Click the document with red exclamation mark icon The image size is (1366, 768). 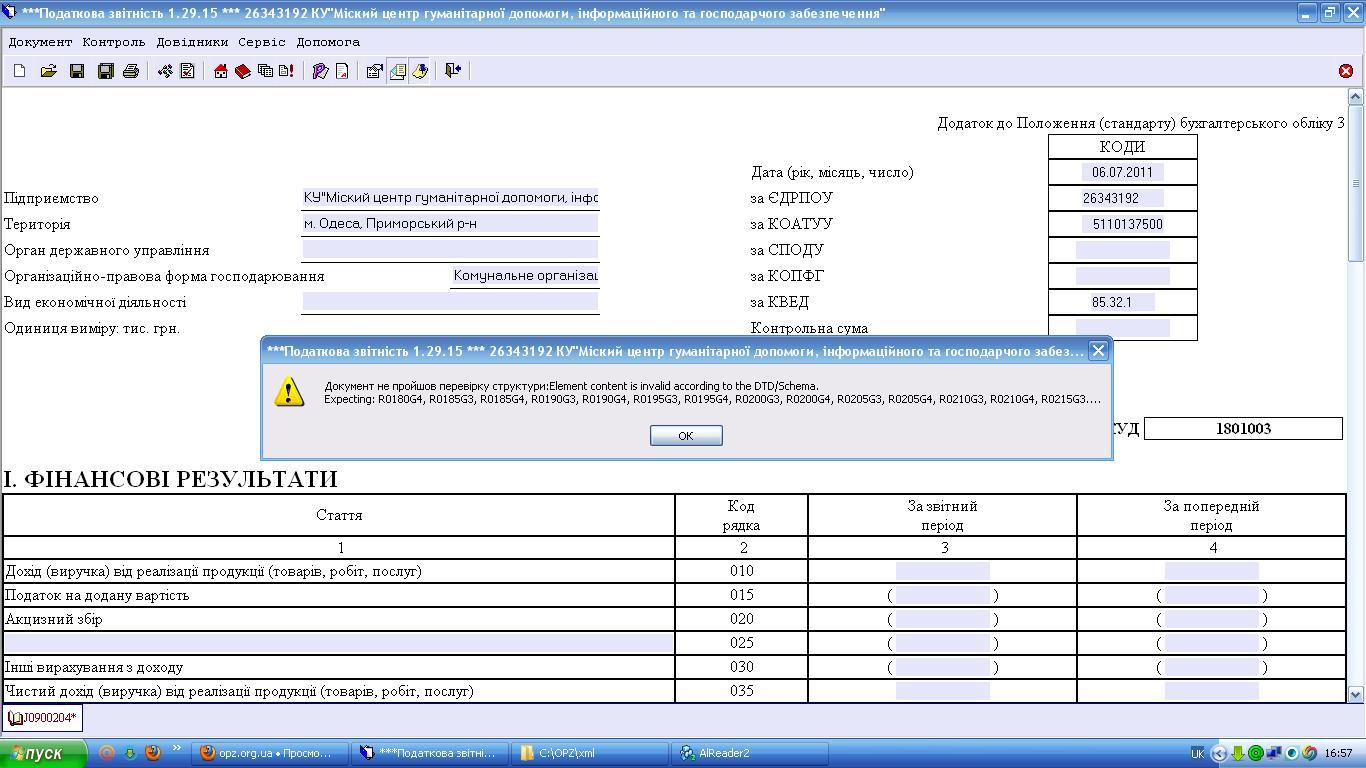click(286, 71)
